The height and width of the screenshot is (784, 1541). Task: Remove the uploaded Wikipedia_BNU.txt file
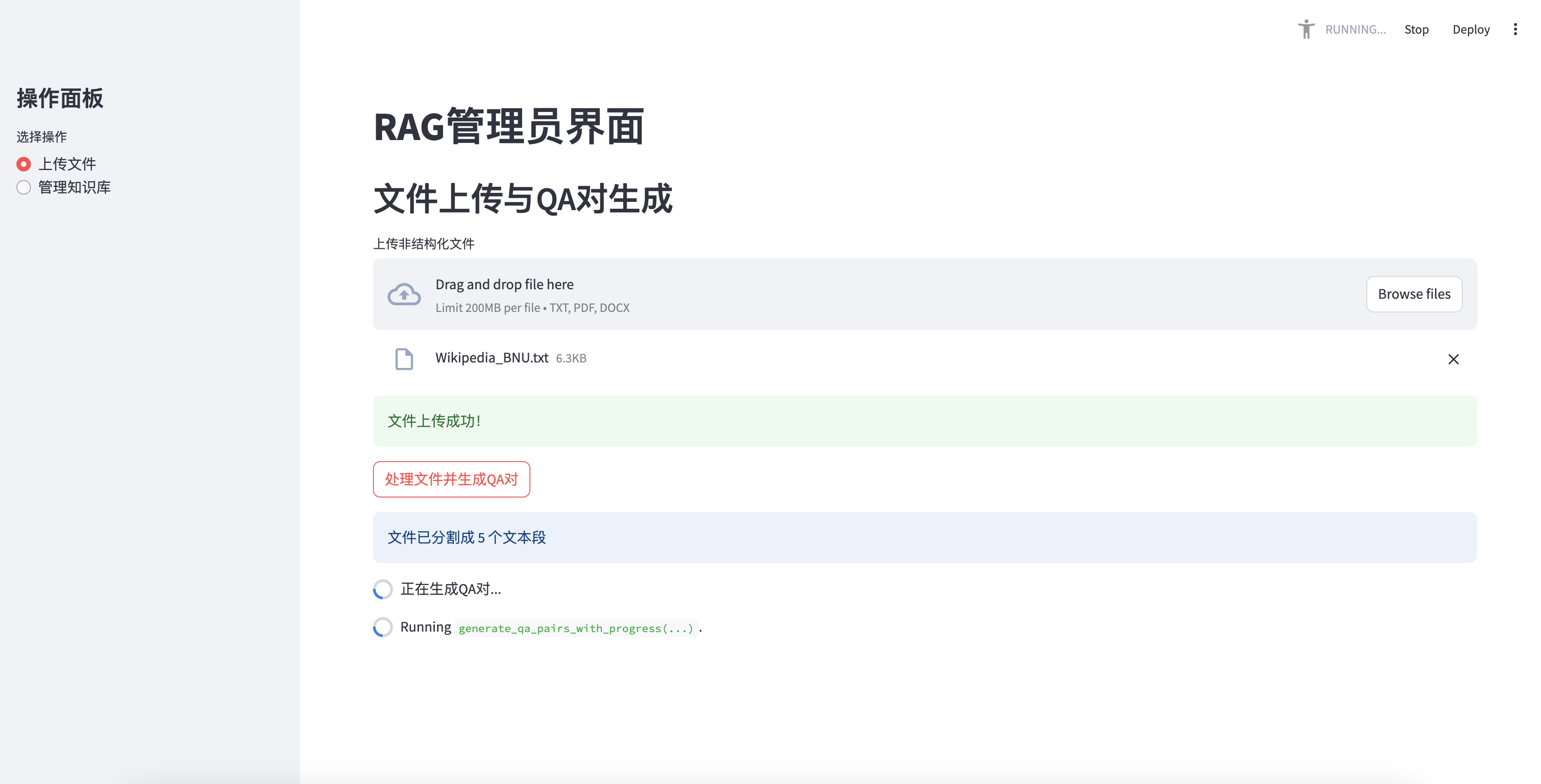1453,359
